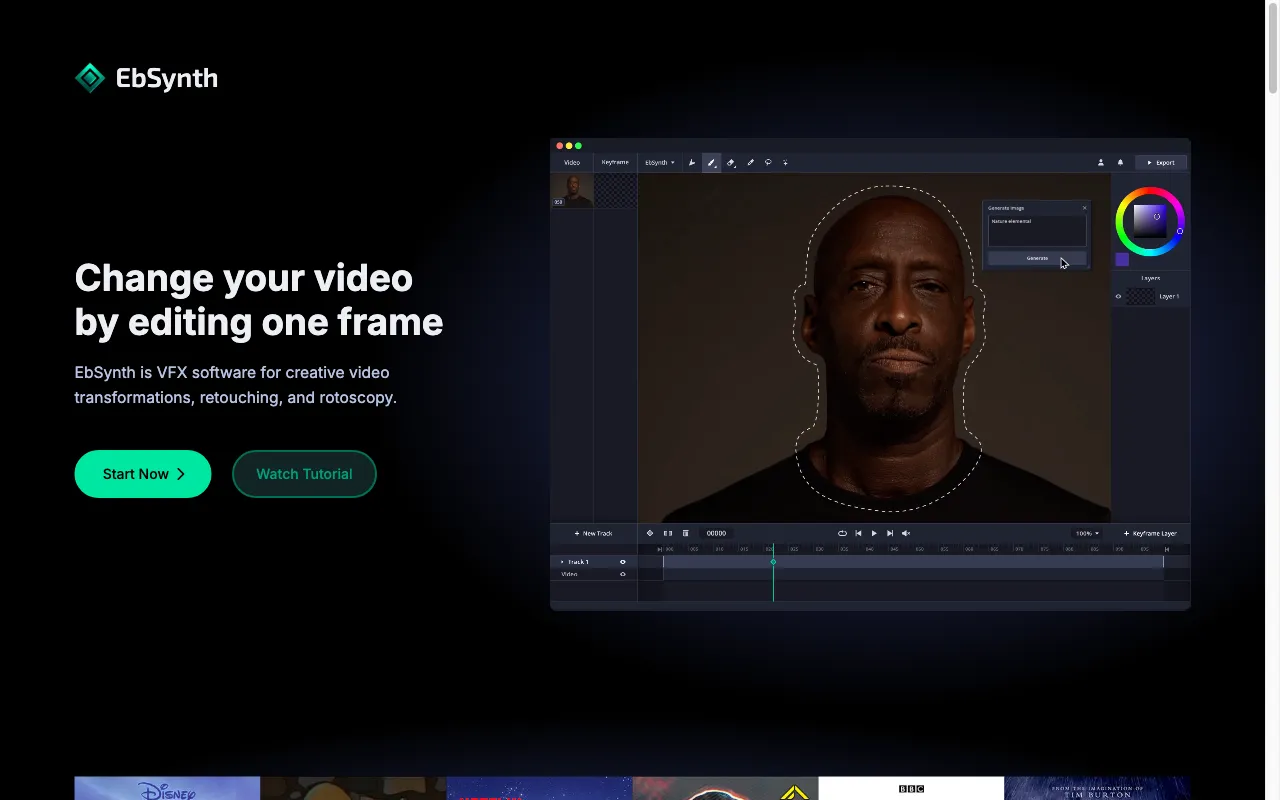The image size is (1280, 800).
Task: Pick a hue on the color wheel ring
Action: point(1150,192)
